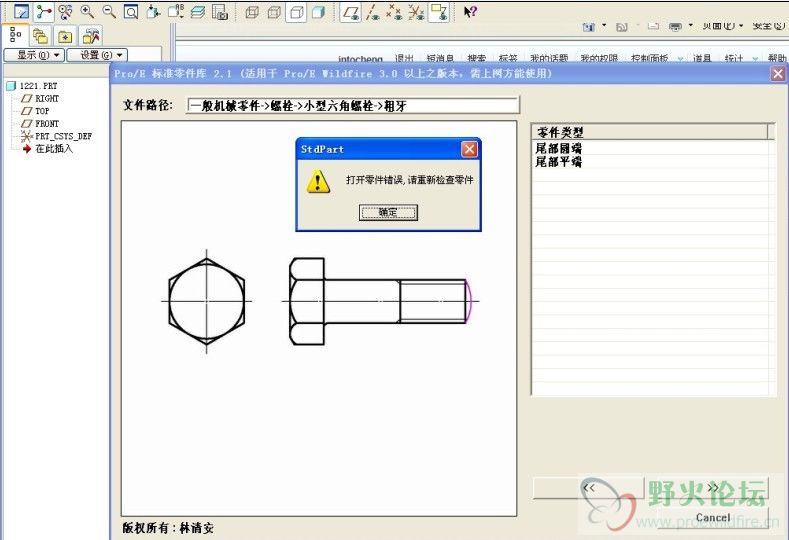Open the layers icon
The width and height of the screenshot is (789, 540).
click(x=198, y=12)
